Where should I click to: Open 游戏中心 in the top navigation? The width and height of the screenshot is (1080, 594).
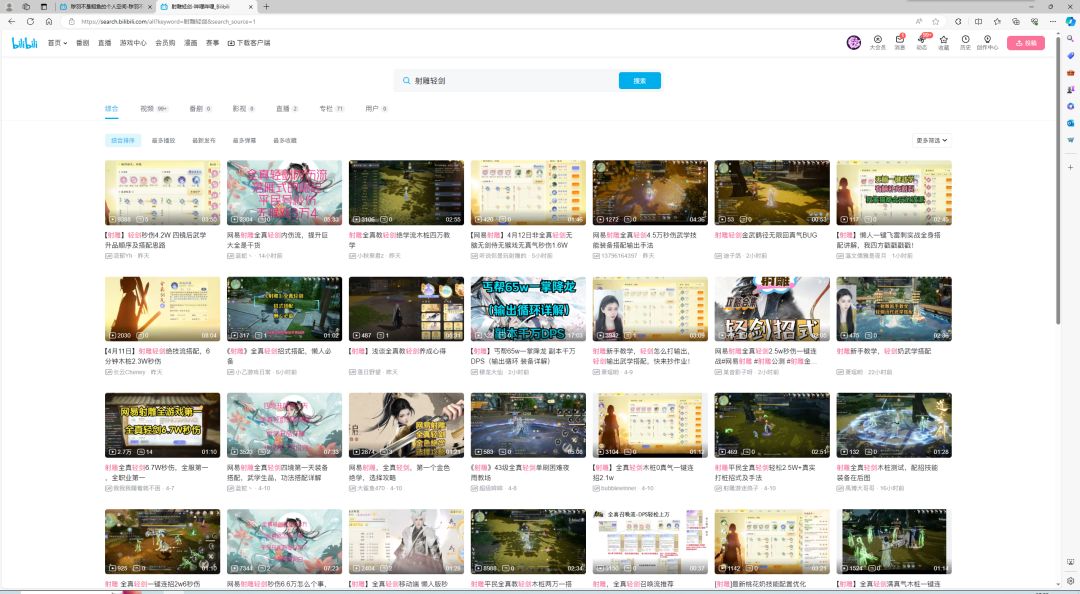(133, 43)
